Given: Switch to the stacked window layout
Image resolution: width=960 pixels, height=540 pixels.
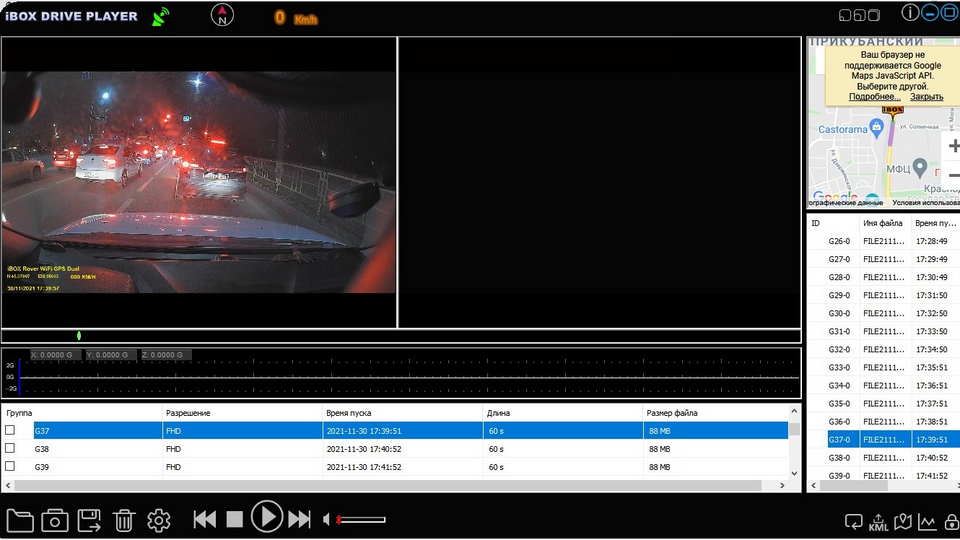Looking at the screenshot, I should [874, 15].
